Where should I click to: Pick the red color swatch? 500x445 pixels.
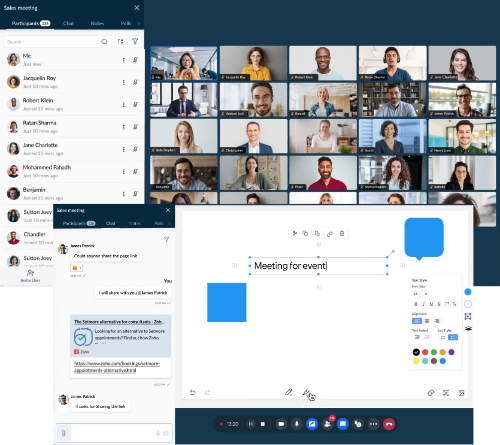[x=425, y=352]
